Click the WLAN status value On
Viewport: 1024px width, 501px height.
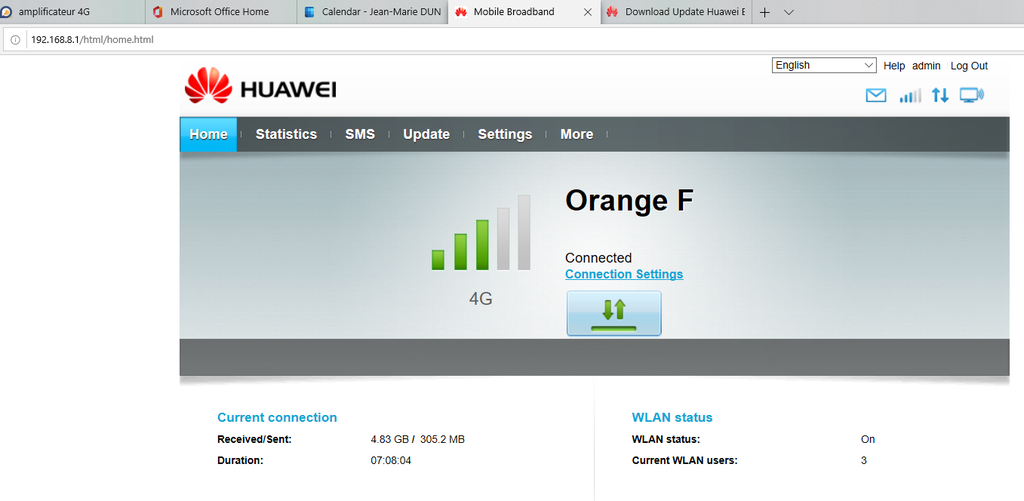867,440
